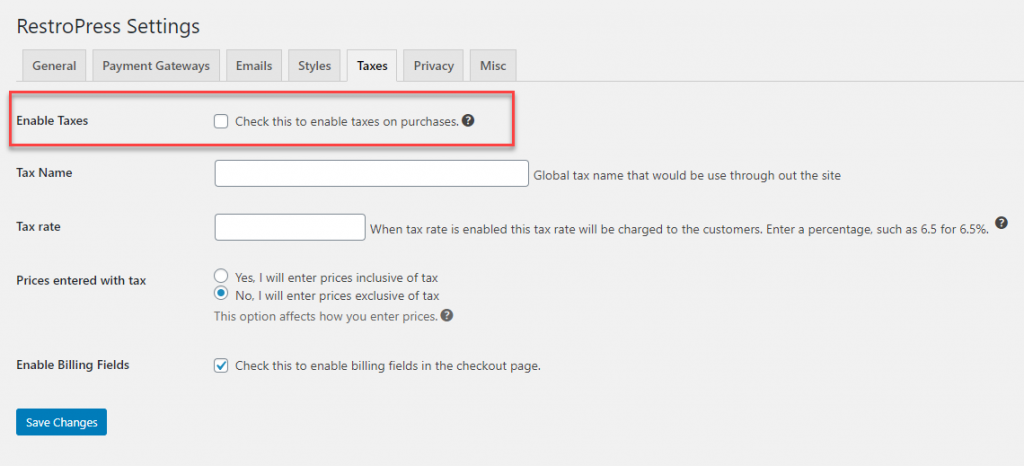Viewport: 1024px width, 466px height.
Task: Switch to the Privacy tab
Action: (x=434, y=65)
